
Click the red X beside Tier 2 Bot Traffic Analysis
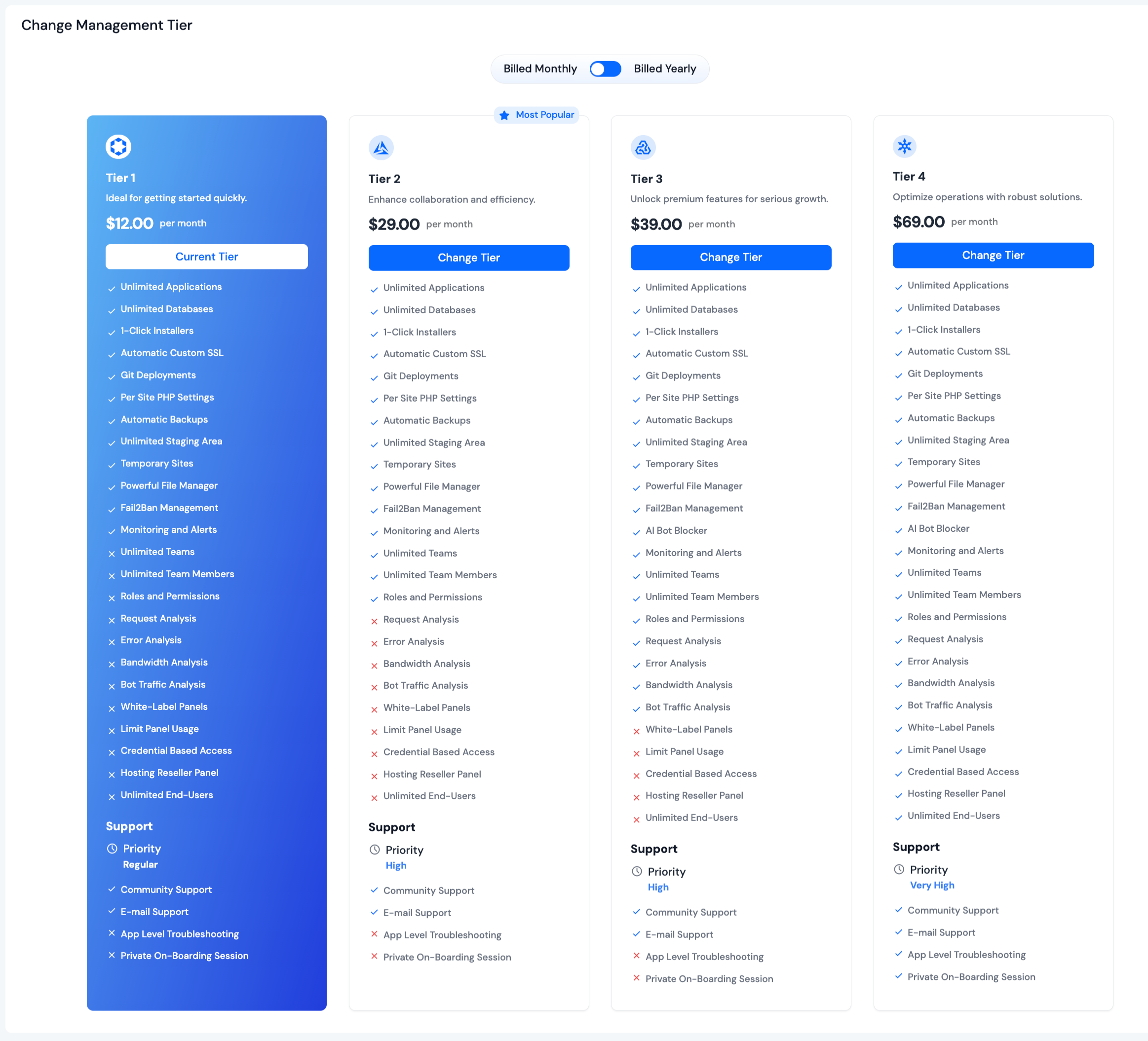[374, 687]
